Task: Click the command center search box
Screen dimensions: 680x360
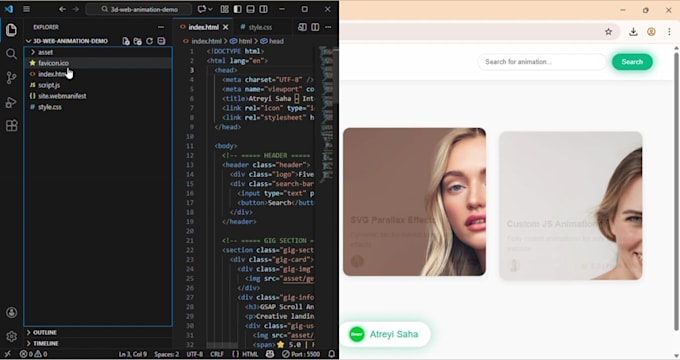Action: pyautogui.click(x=139, y=9)
